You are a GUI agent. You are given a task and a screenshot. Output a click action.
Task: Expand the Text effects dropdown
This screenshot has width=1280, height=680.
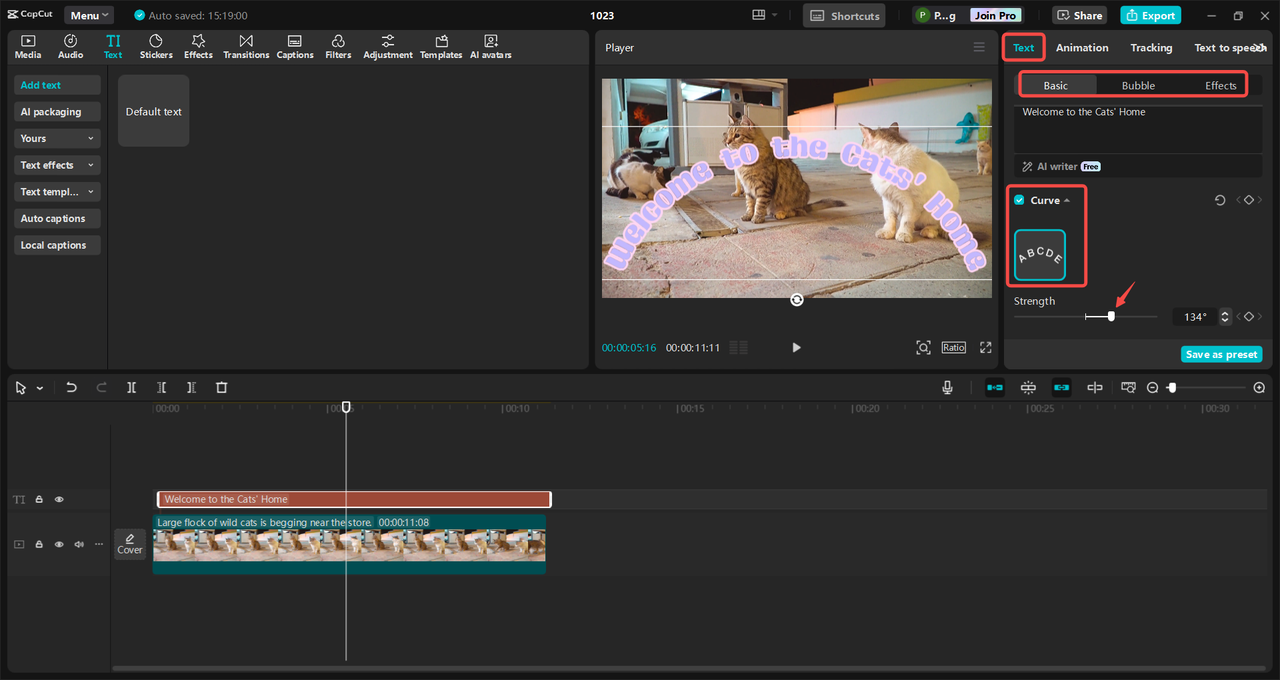pos(57,165)
